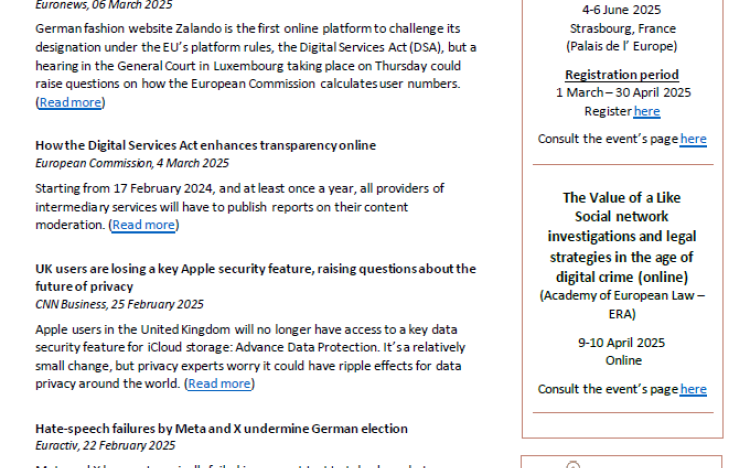Open the ERA online event page 'here' link
The width and height of the screenshot is (750, 468).
tap(693, 389)
